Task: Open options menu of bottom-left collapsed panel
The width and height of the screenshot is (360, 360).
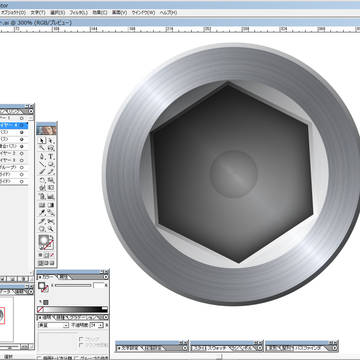Action: click(185, 348)
